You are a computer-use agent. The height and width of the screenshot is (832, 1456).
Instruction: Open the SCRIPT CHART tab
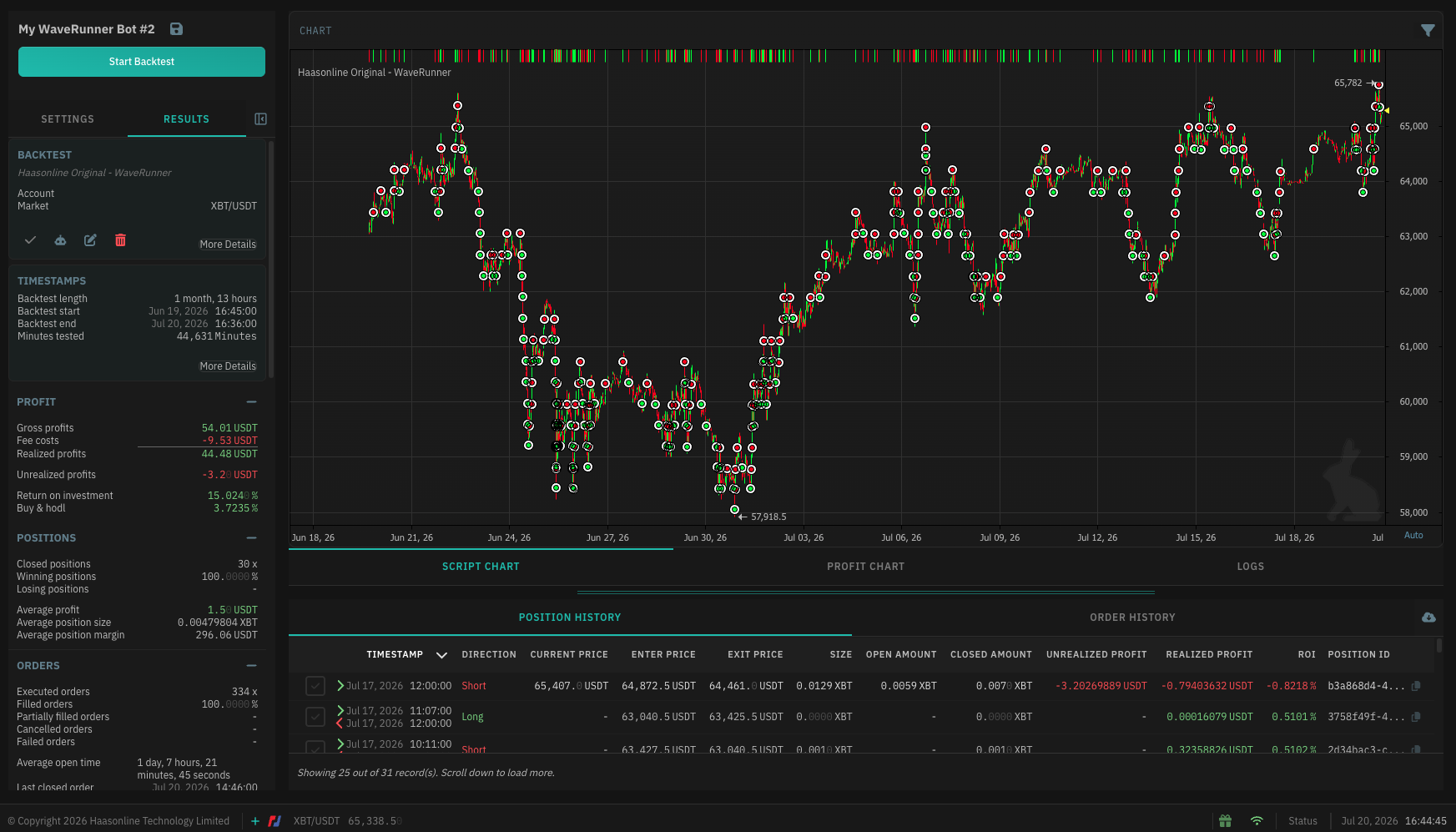481,567
